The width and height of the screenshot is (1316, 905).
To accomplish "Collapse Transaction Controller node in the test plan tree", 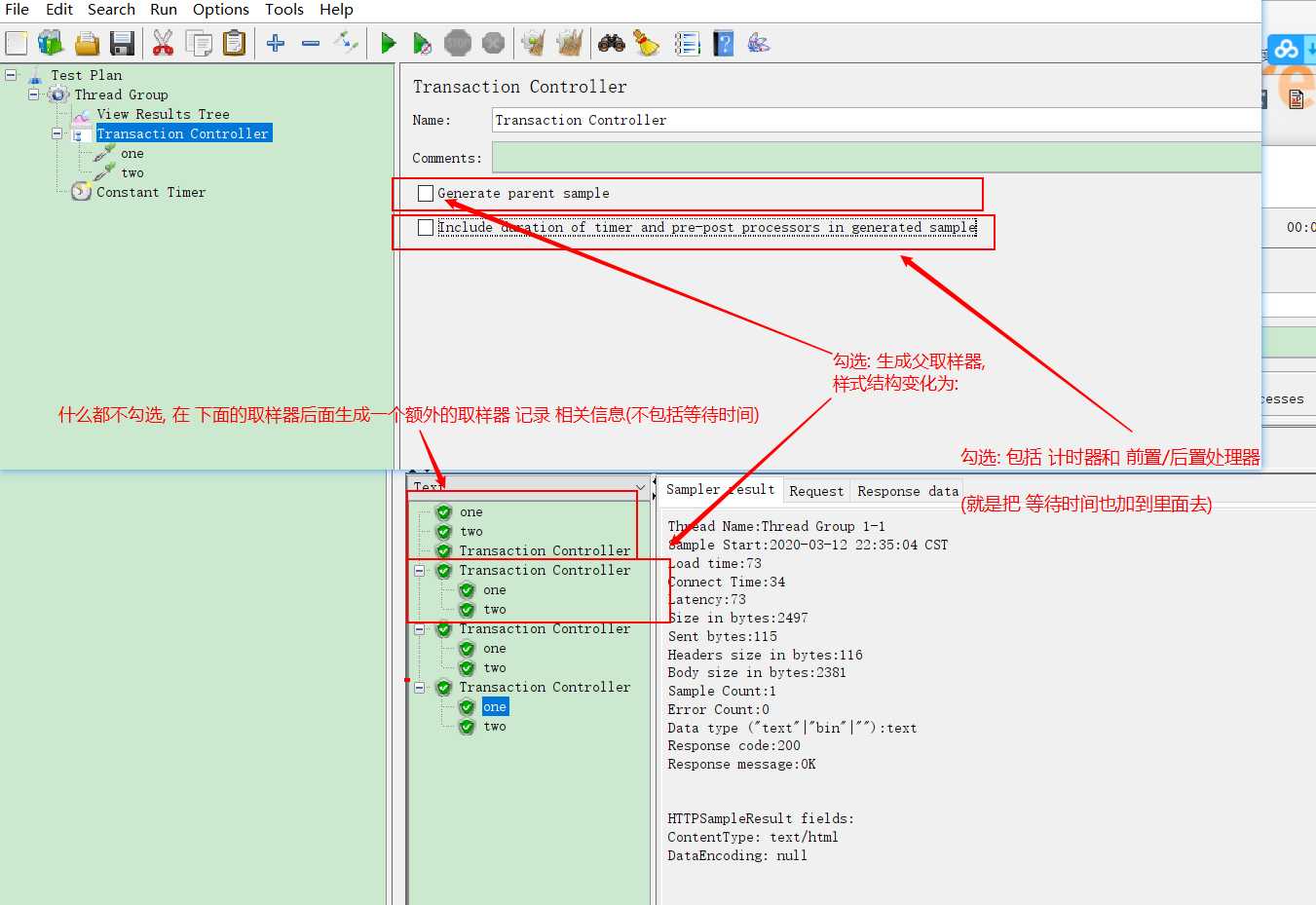I will click(57, 132).
